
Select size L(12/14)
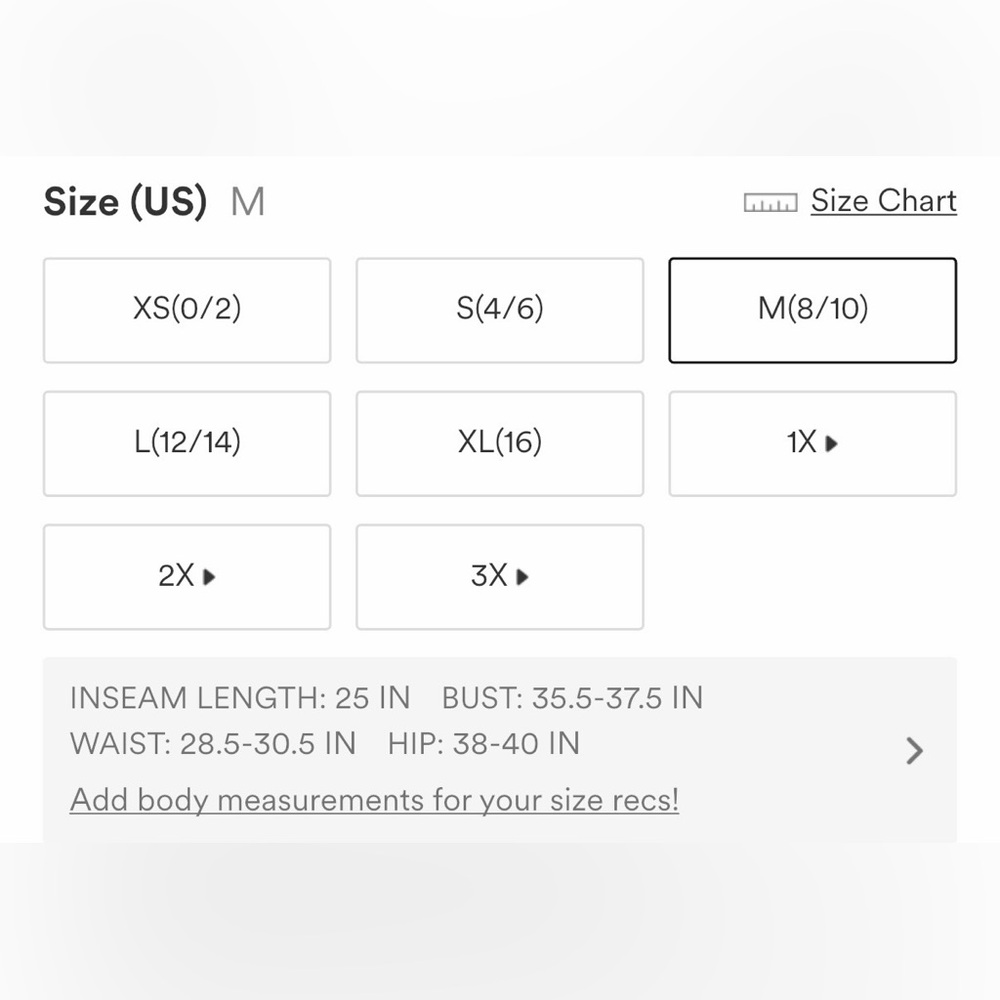pos(187,443)
